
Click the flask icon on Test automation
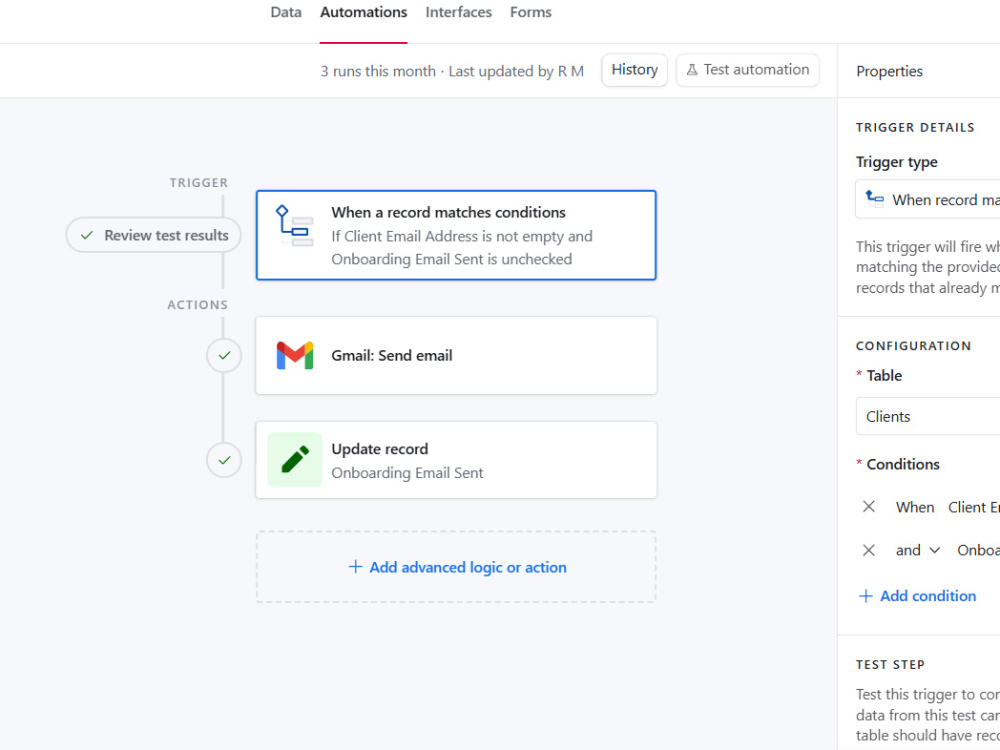(692, 70)
